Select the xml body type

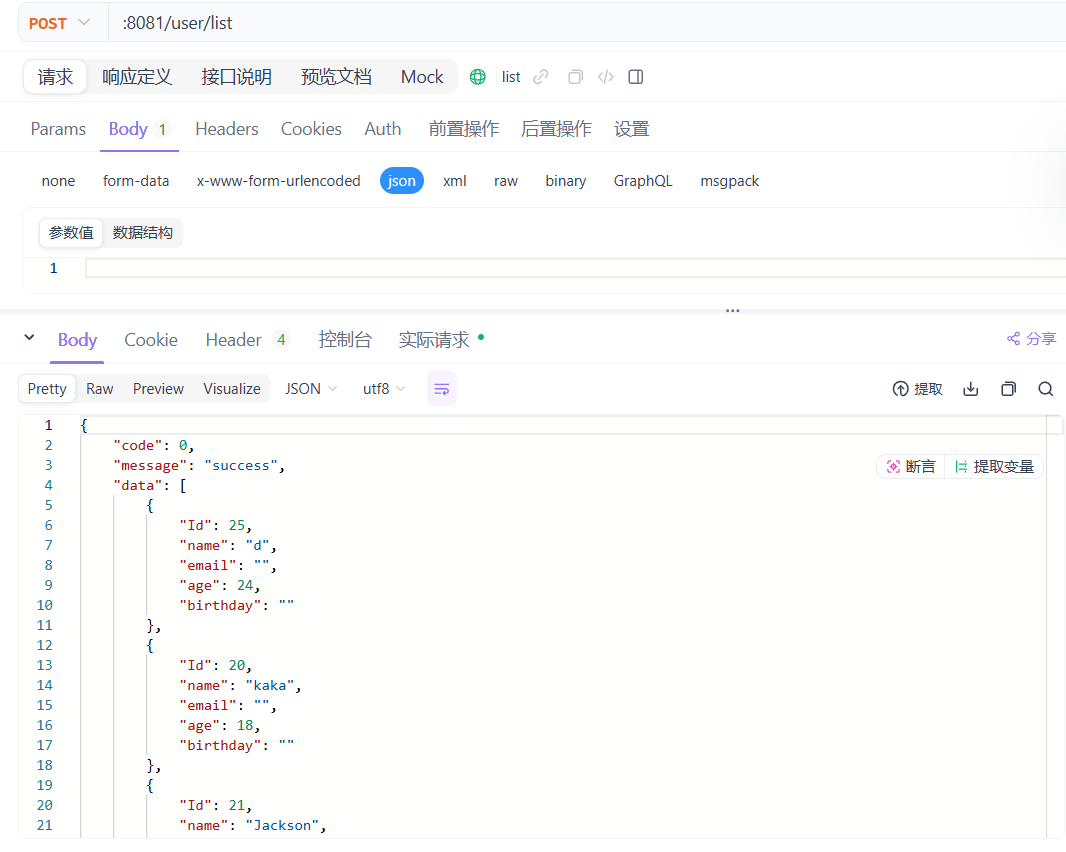455,181
